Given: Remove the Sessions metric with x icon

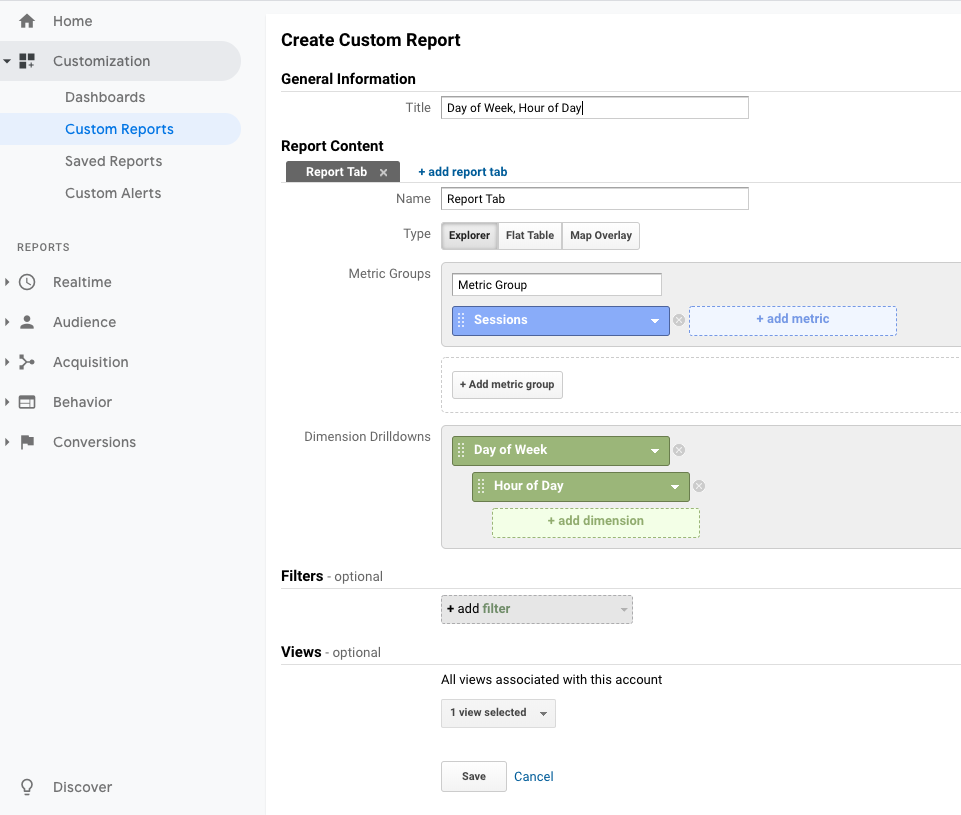Looking at the screenshot, I should [x=679, y=320].
